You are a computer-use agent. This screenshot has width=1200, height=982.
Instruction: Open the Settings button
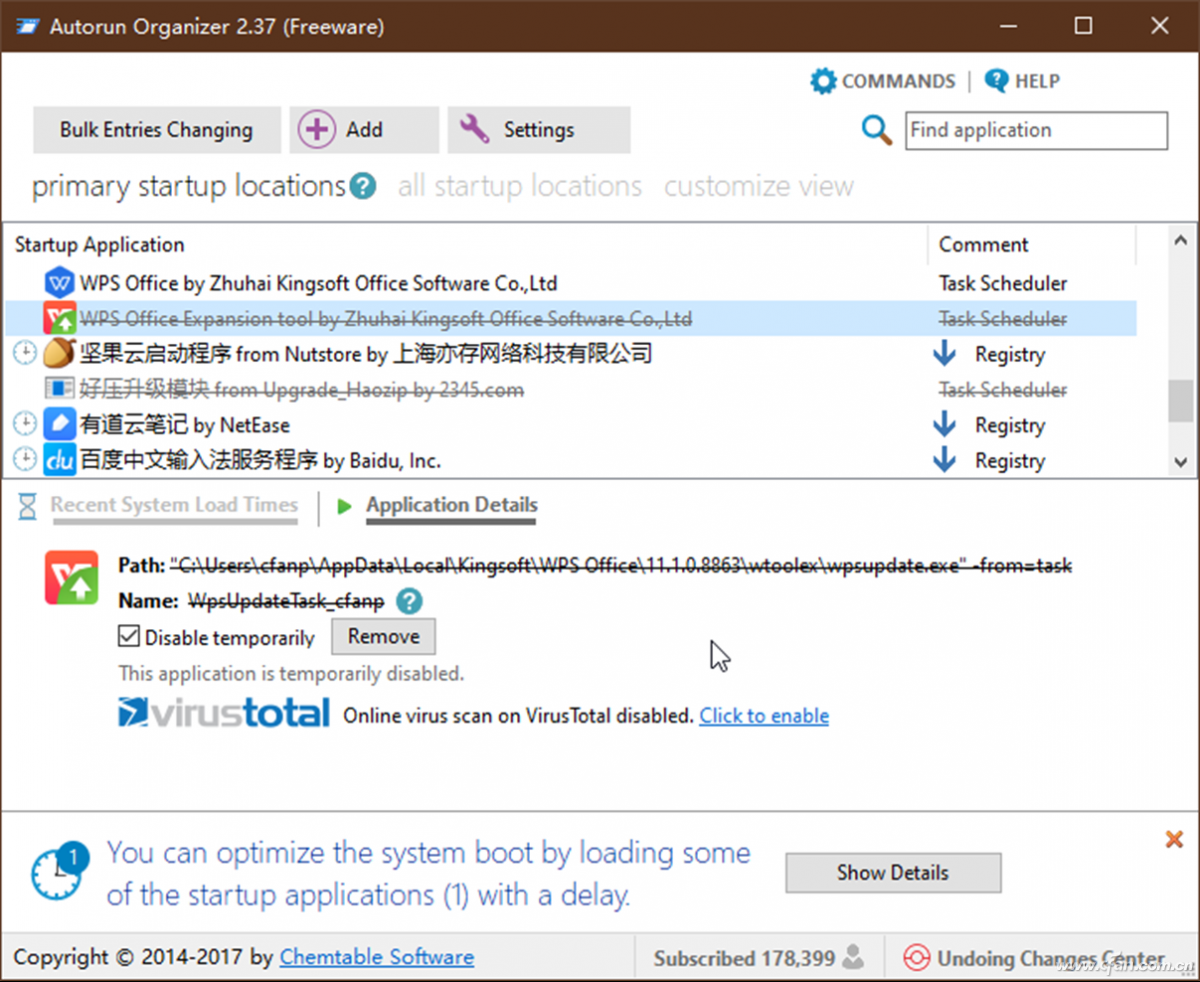[539, 130]
